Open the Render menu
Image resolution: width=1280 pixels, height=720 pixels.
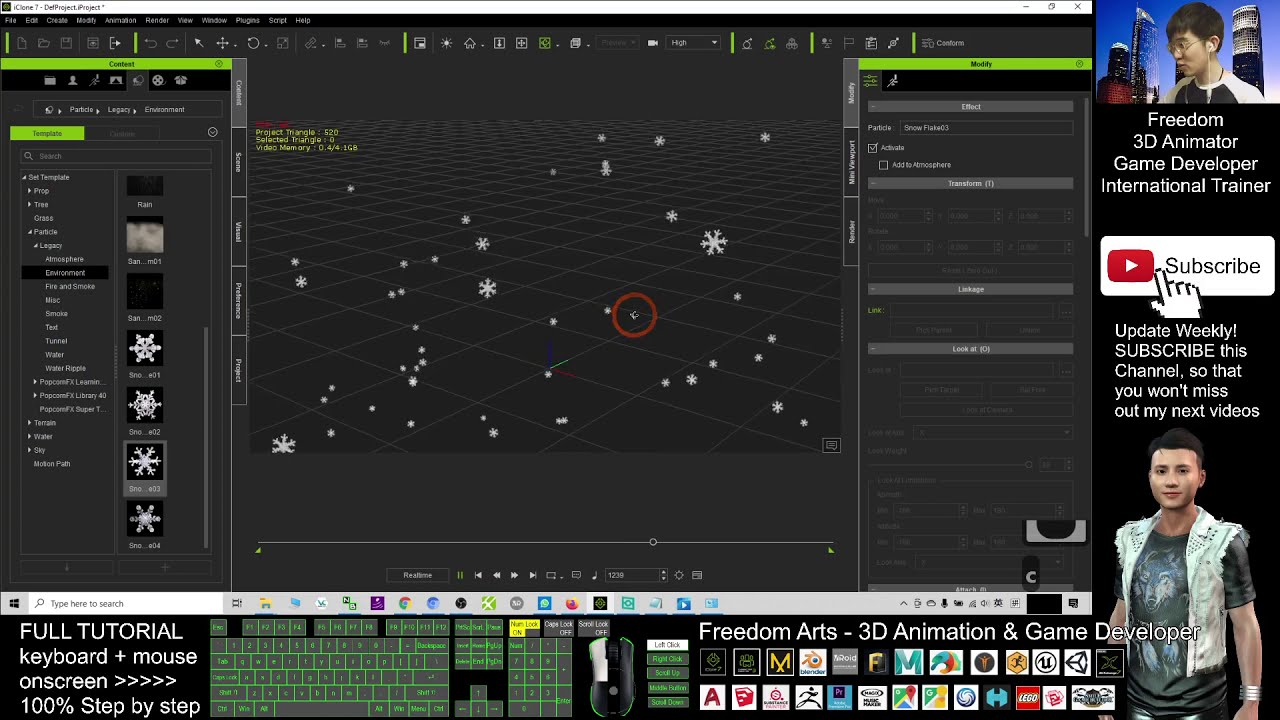tap(157, 20)
